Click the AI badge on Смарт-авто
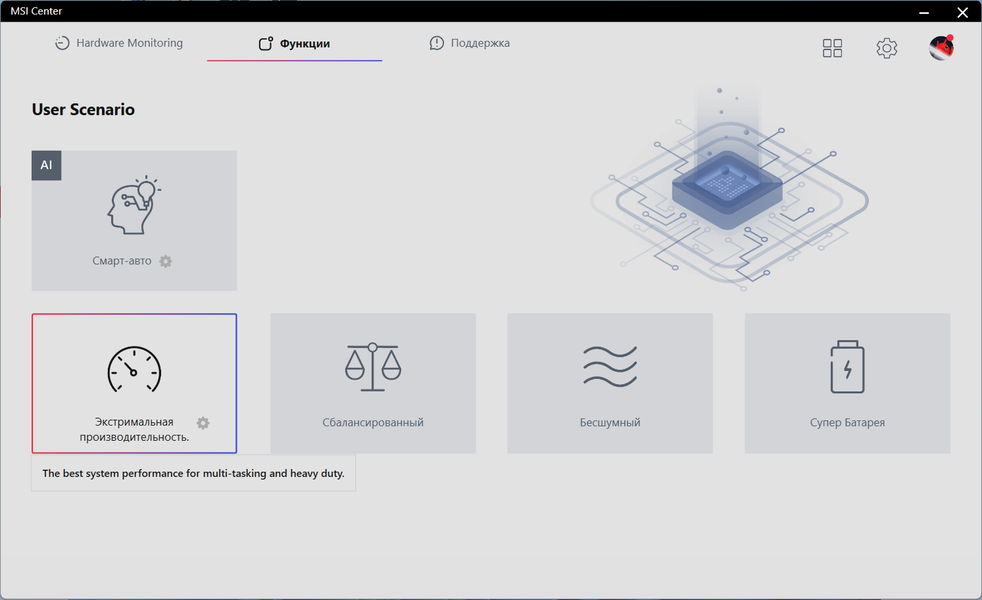Viewport: 982px width, 600px height. tap(46, 165)
